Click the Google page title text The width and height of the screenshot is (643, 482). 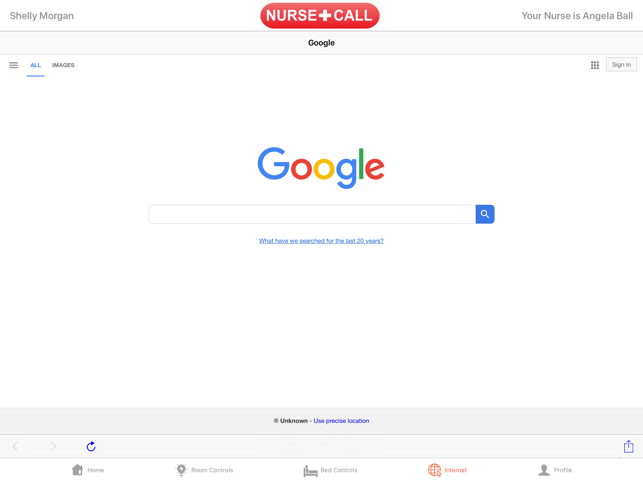click(321, 43)
